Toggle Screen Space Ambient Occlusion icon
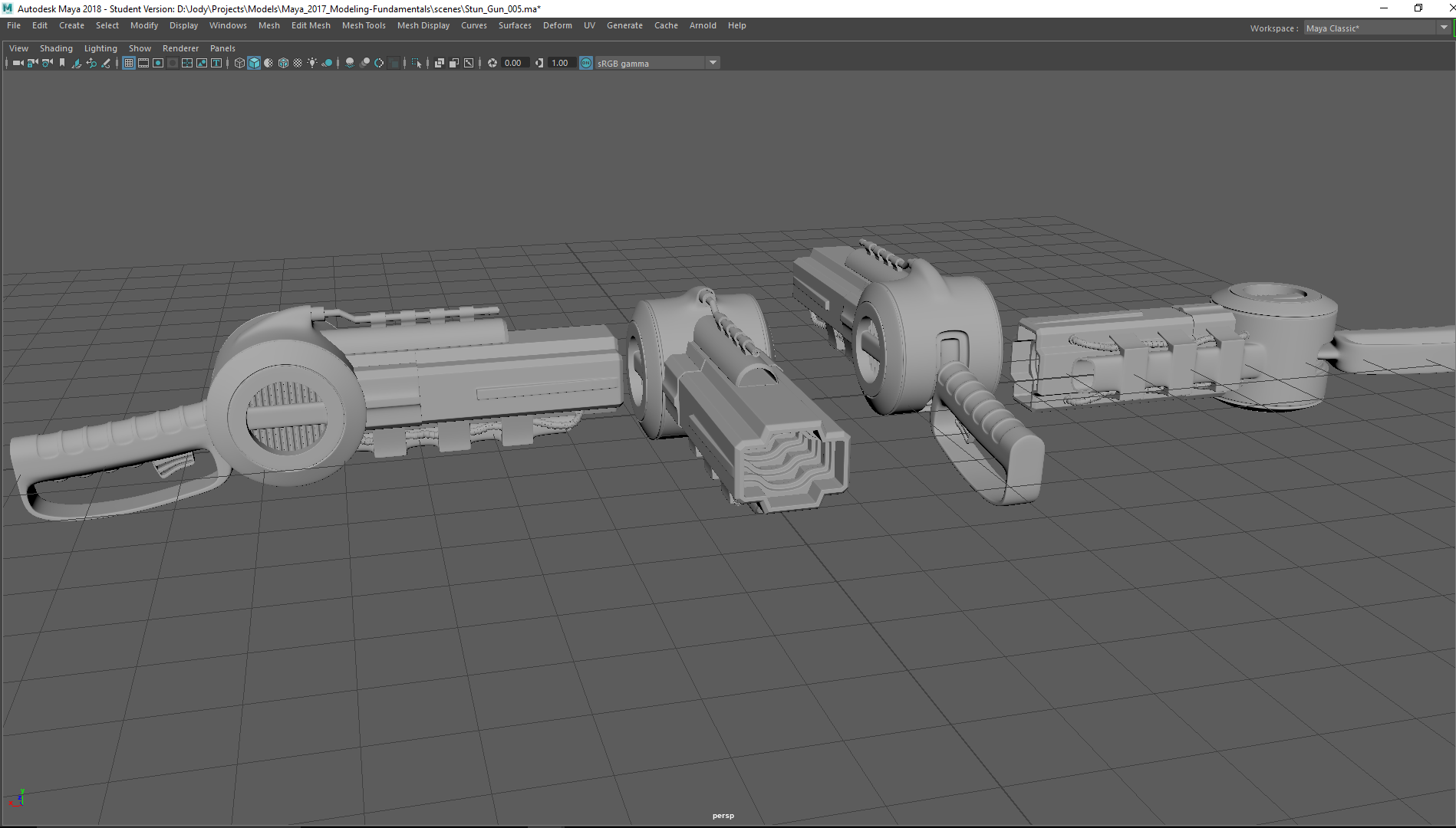 350,63
